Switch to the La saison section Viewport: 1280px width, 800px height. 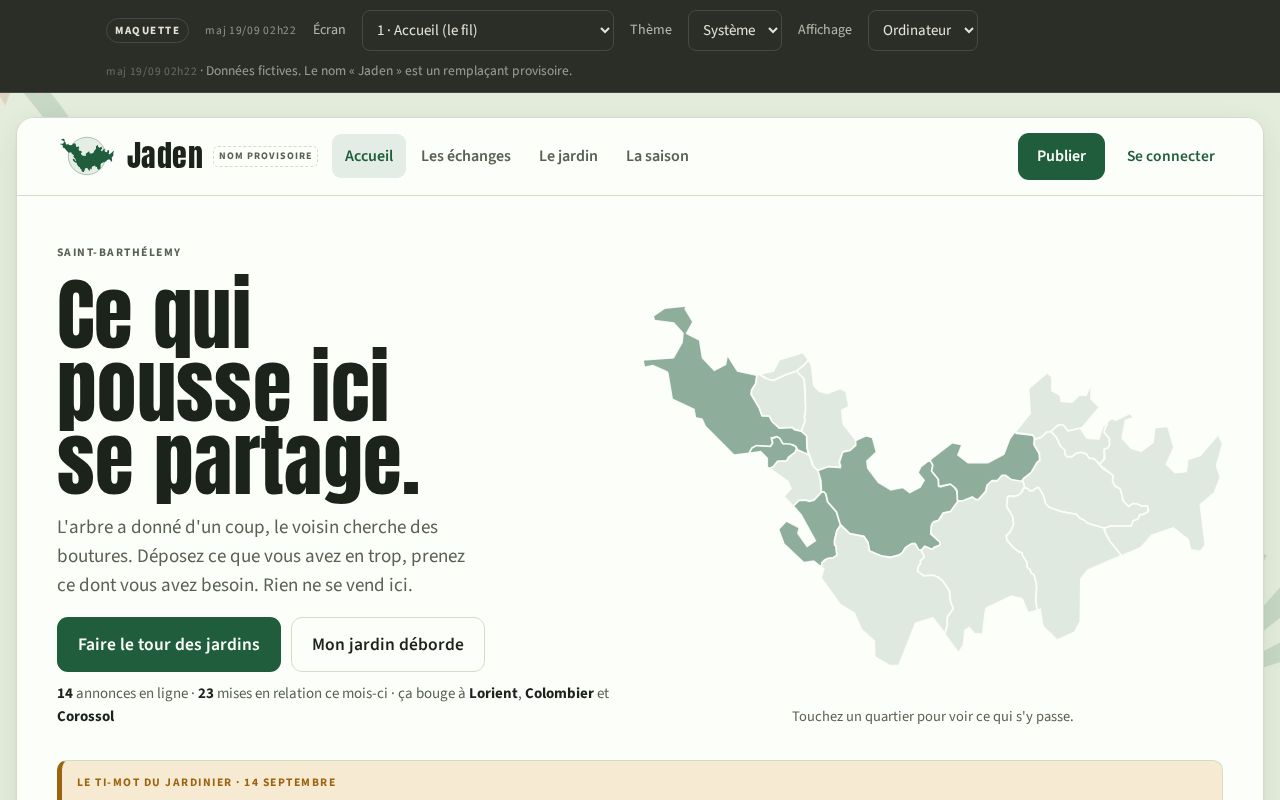coord(657,156)
